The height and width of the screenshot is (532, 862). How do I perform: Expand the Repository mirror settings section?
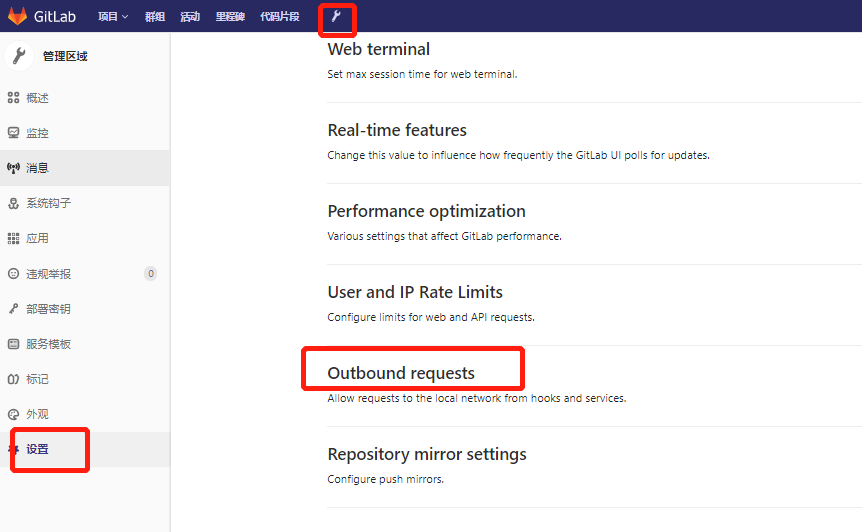click(x=427, y=454)
